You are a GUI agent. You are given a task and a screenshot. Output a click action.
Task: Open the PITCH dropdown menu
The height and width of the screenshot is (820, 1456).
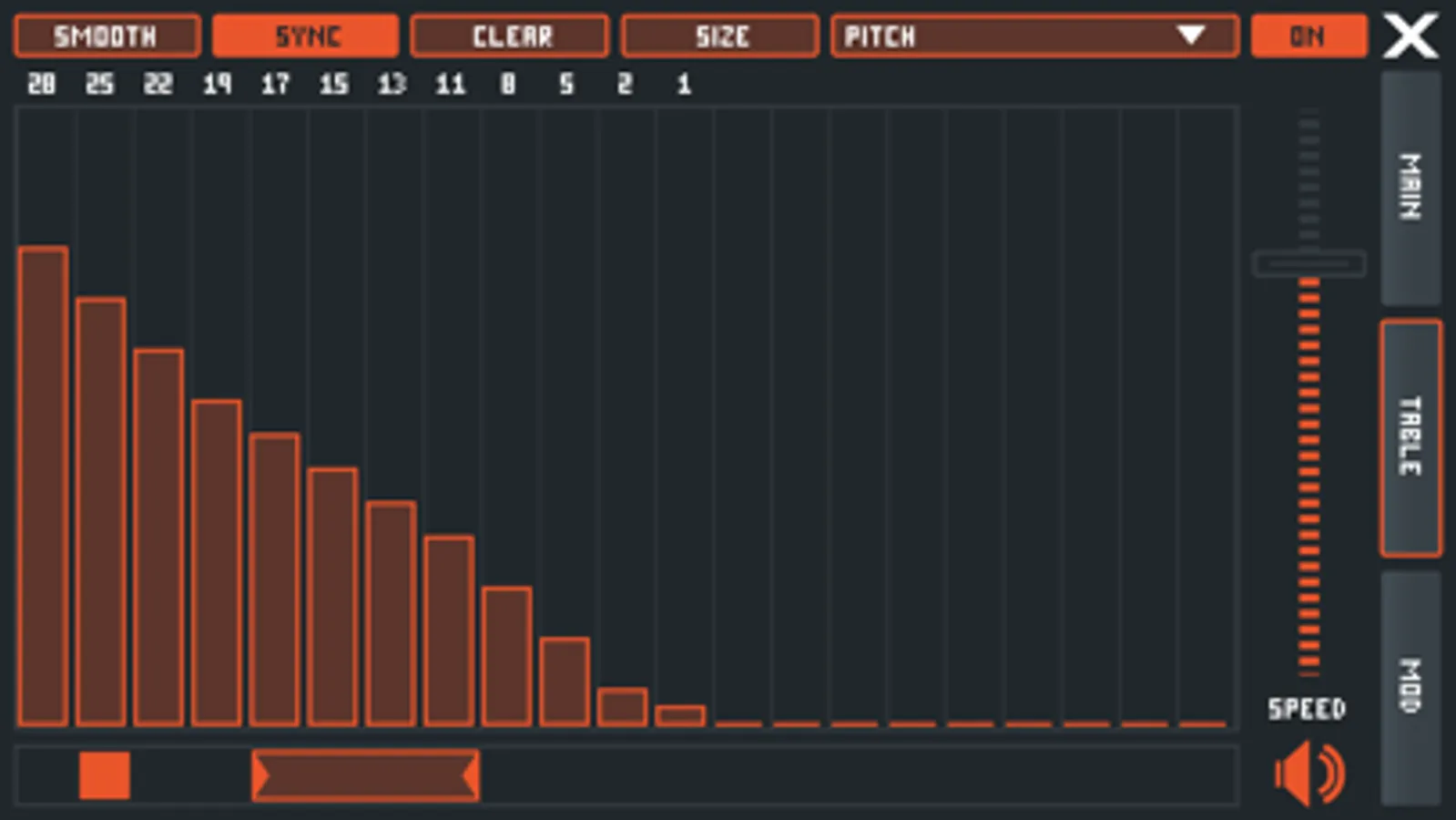tap(1034, 36)
